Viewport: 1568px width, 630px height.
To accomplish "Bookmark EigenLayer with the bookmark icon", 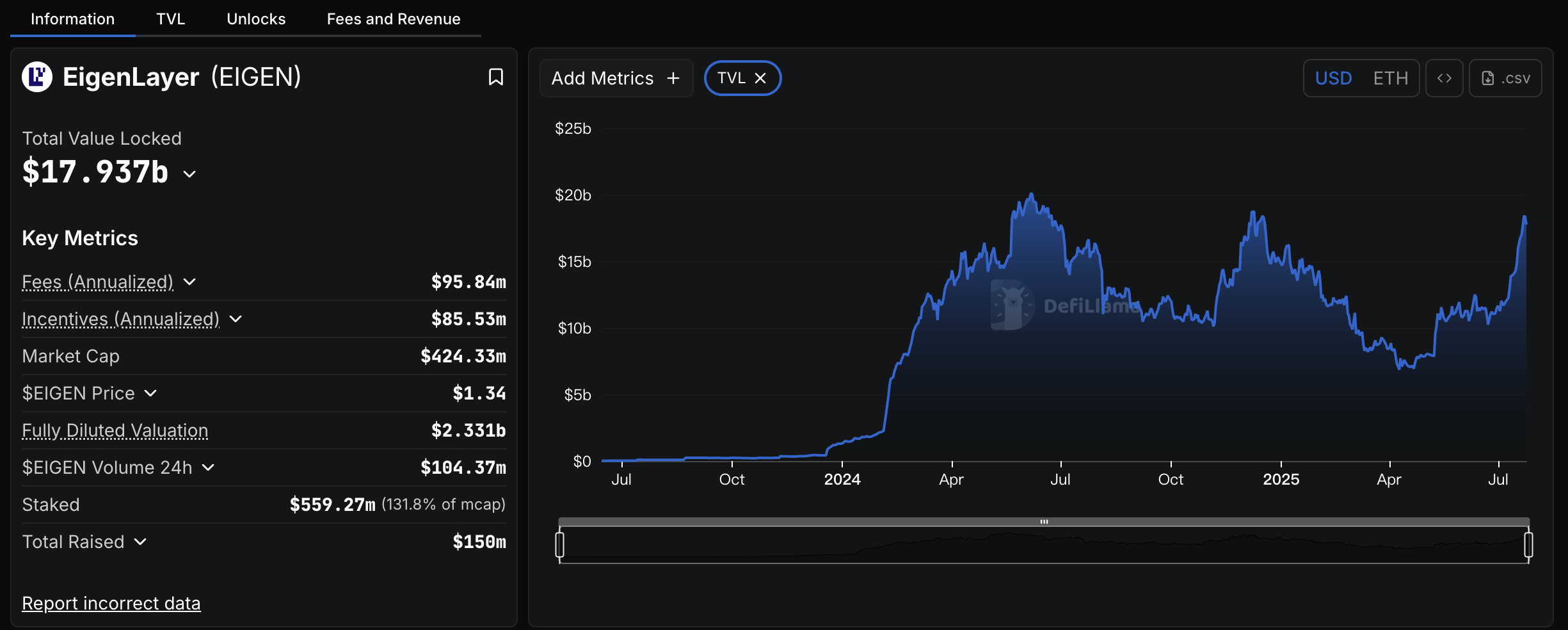I will coord(495,77).
